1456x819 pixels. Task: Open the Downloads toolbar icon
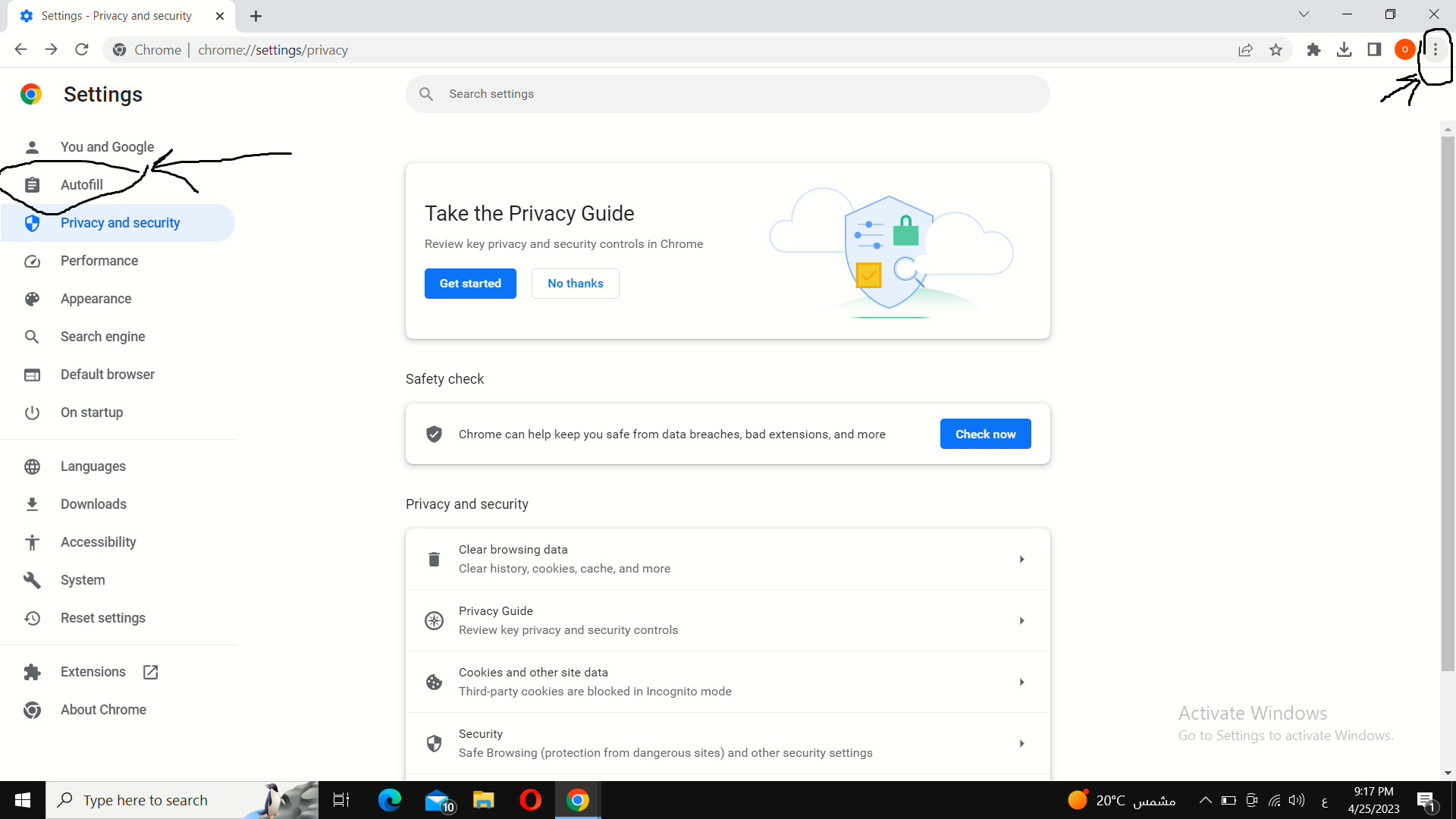click(x=1344, y=50)
